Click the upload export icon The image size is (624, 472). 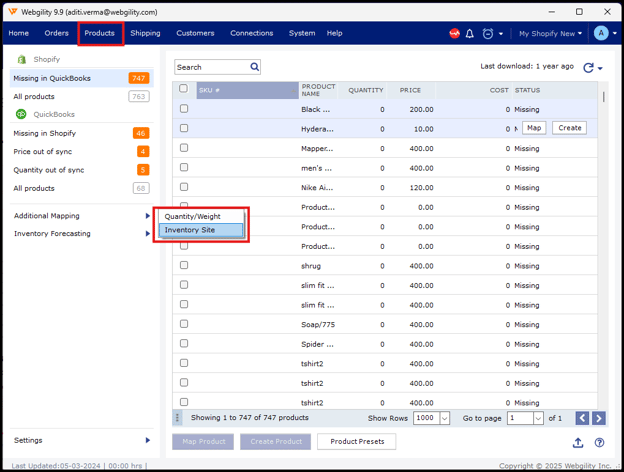point(578,442)
